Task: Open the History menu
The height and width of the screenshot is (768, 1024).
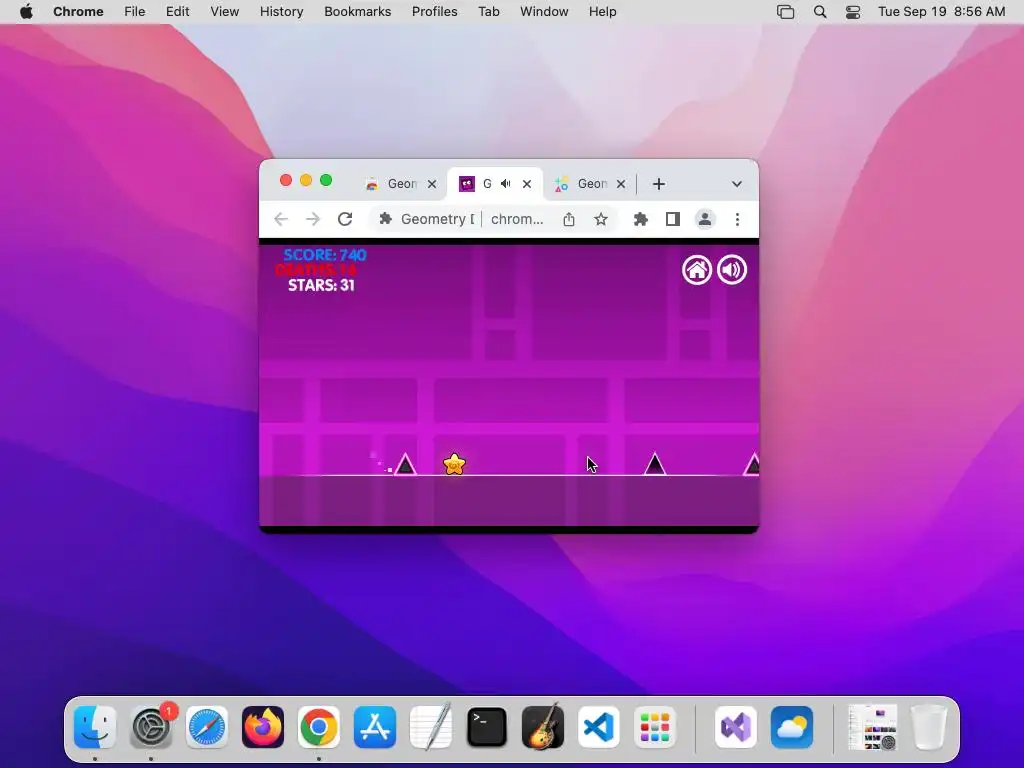Action: 281,12
